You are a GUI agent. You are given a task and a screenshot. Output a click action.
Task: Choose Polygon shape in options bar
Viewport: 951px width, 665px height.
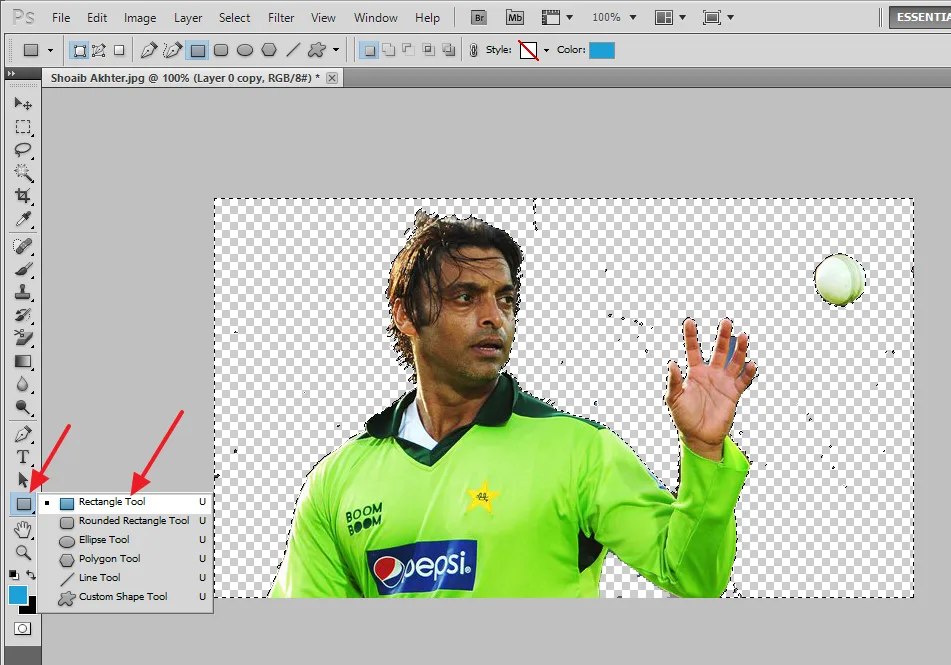pyautogui.click(x=269, y=50)
